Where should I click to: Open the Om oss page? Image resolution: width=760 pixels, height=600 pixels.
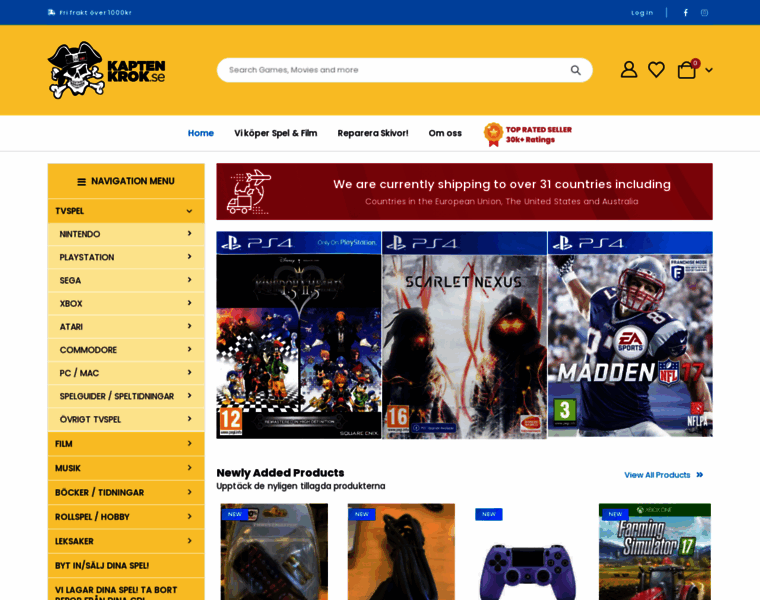pyautogui.click(x=445, y=133)
